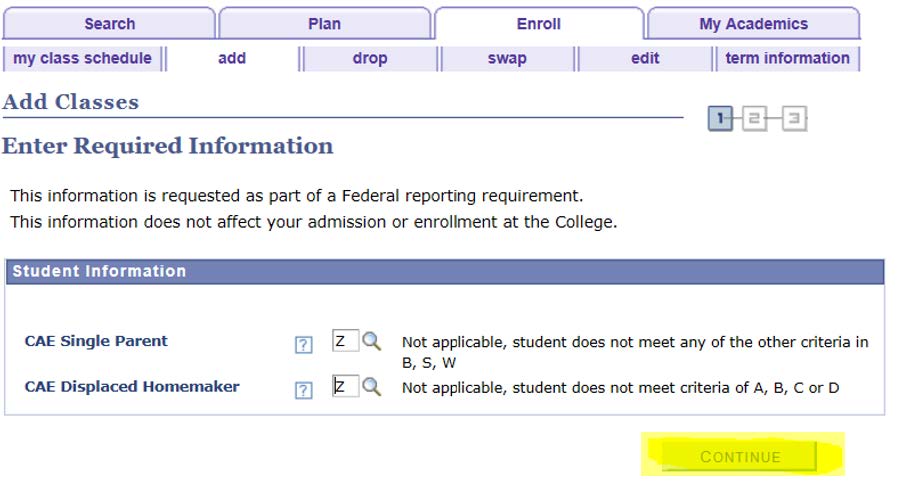Focus the CAE Single Parent code field
Viewport: 915px width, 488px height.
[x=344, y=342]
